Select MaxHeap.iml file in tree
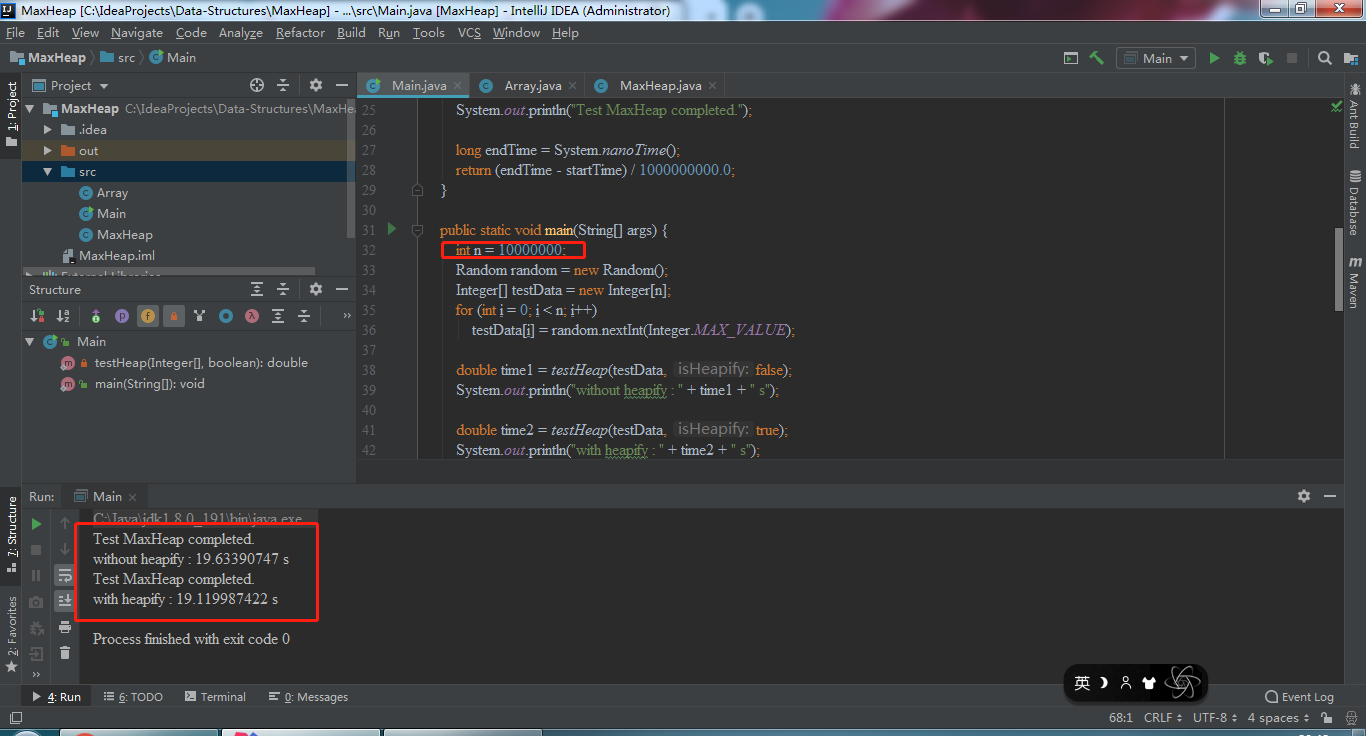The width and height of the screenshot is (1366, 736). point(117,255)
